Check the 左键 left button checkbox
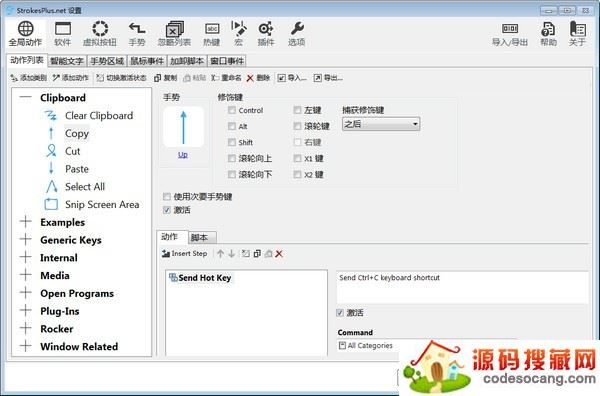 coord(297,110)
